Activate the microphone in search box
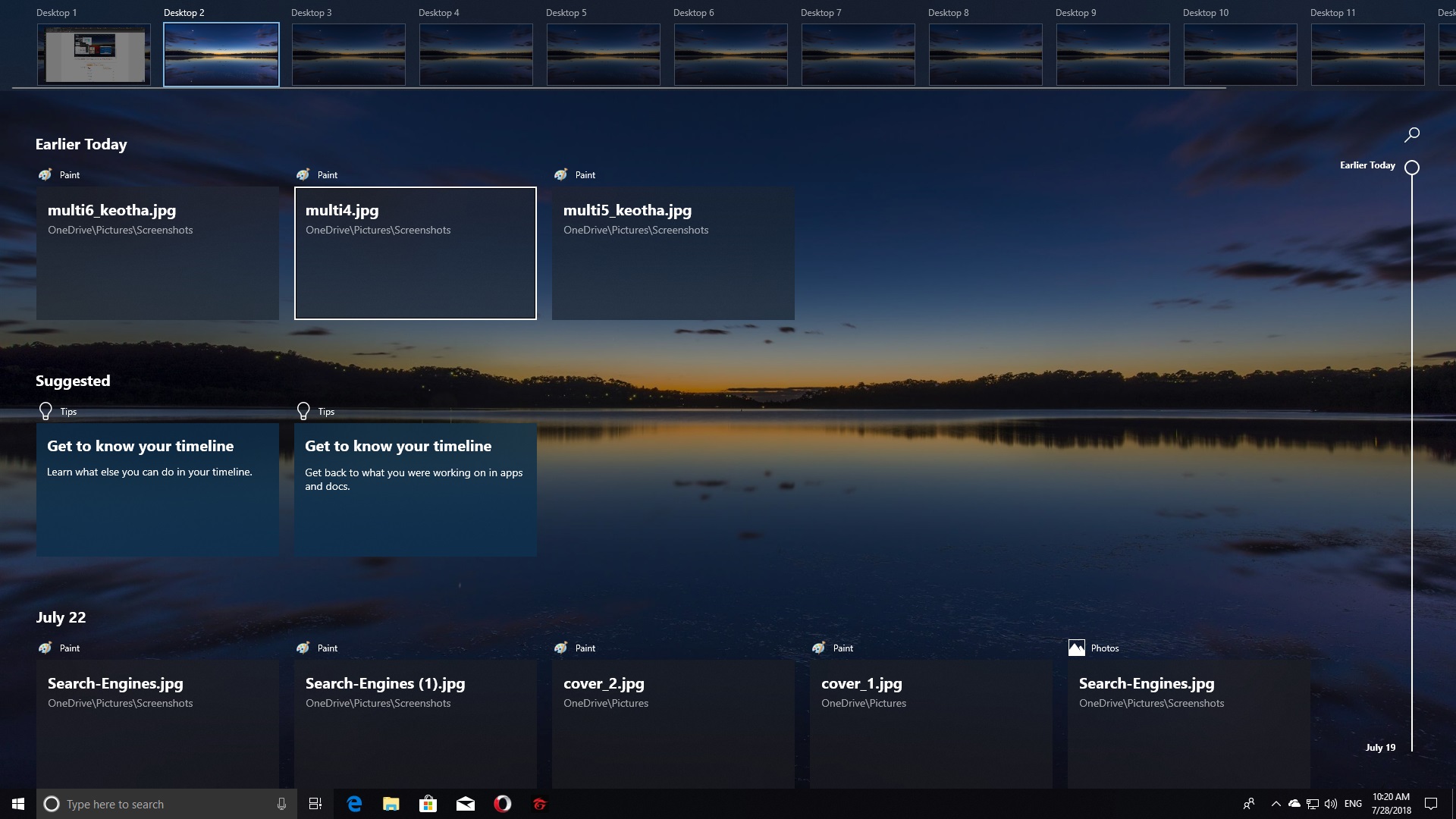The image size is (1456, 819). [281, 804]
